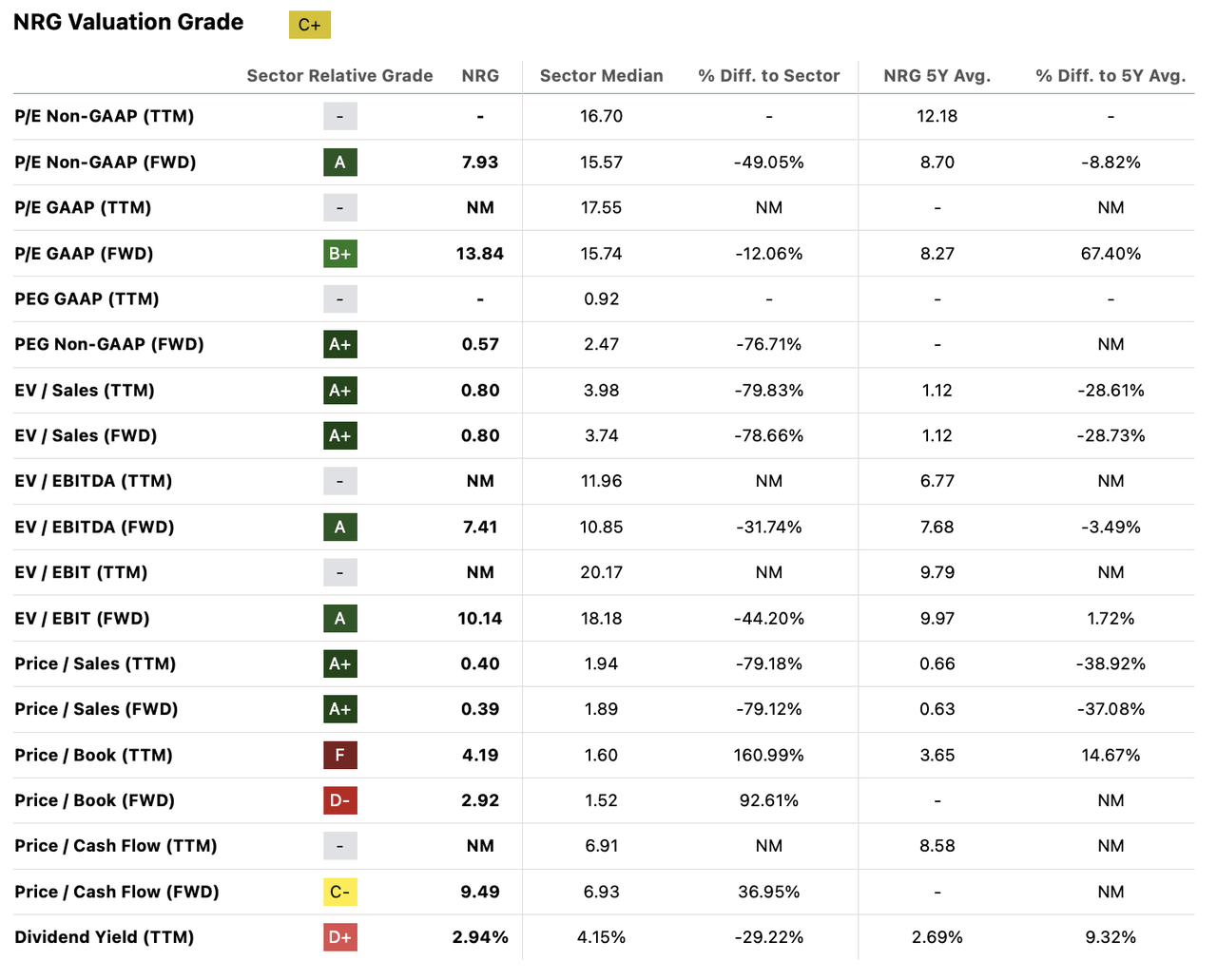Click the Sector Median column header
The image size is (1217, 980).
pyautogui.click(x=602, y=76)
